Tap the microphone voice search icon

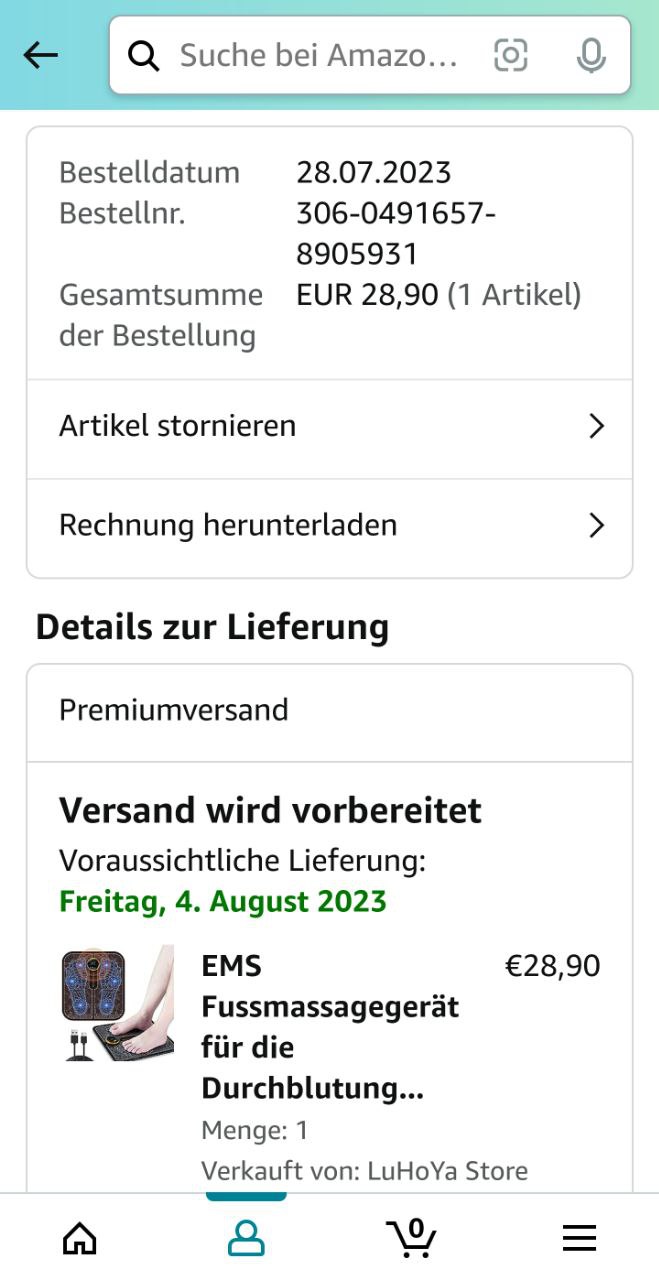591,56
